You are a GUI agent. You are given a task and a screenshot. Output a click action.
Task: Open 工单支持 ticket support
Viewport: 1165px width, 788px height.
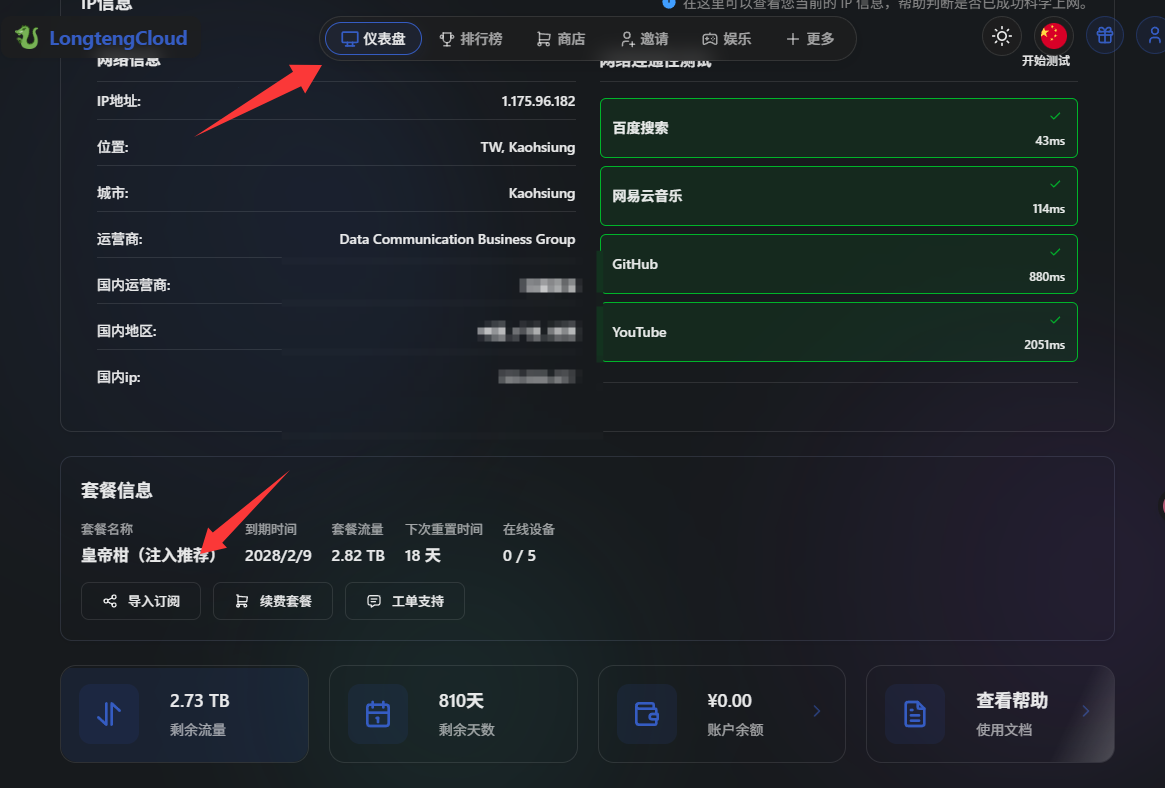click(x=405, y=601)
